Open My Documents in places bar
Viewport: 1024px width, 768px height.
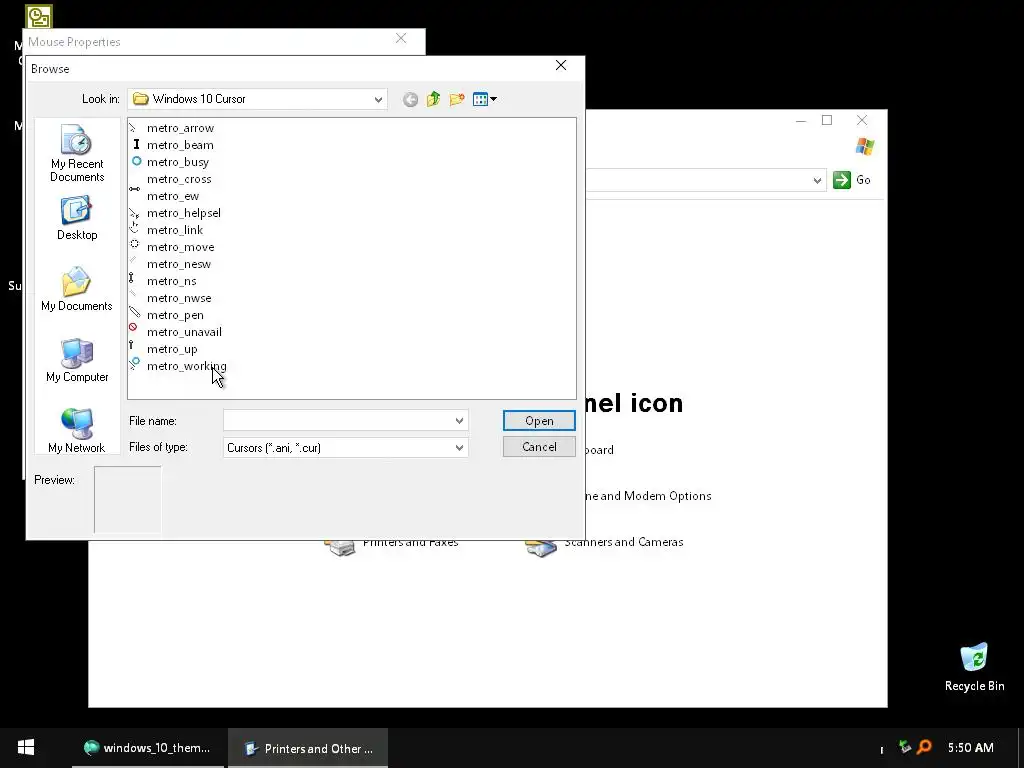click(77, 289)
